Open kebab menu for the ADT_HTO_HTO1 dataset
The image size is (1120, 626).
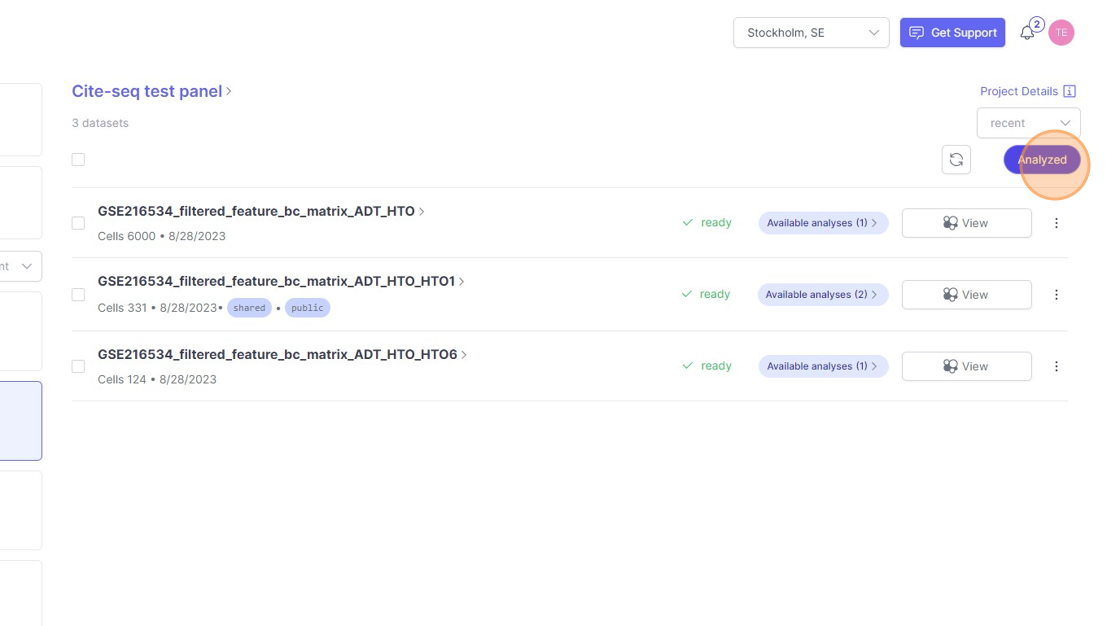[1056, 295]
